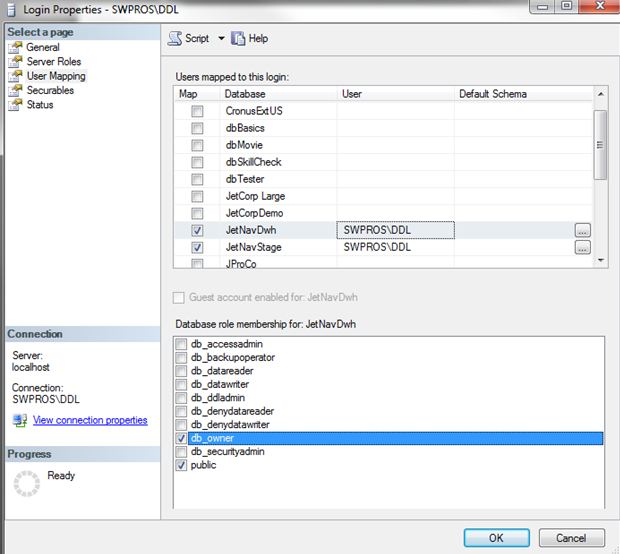Click the Status page icon
Viewport: 620px width, 554px height.
(x=15, y=104)
